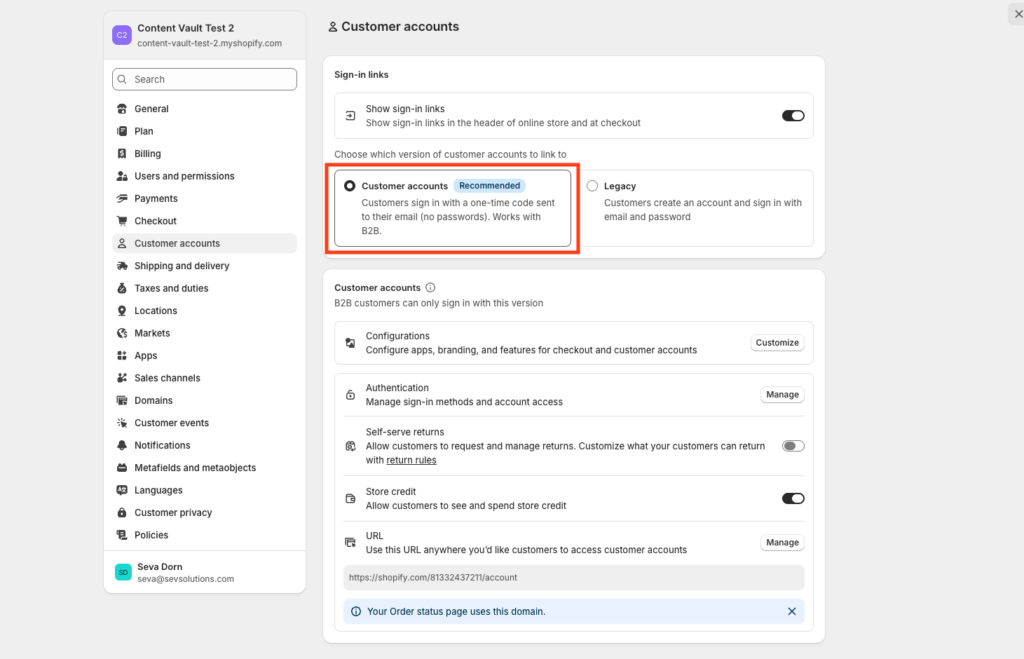Open Seva Dorn account menu
1024x659 pixels.
click(x=204, y=572)
